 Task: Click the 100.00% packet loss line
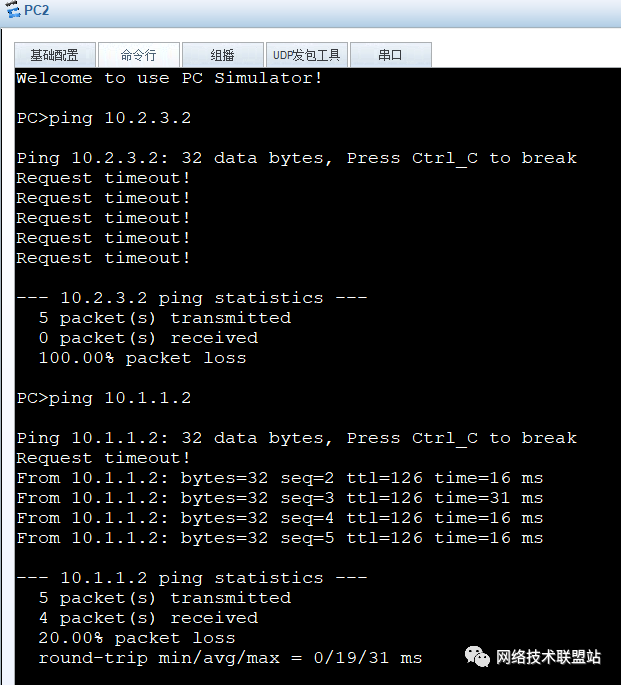142,358
